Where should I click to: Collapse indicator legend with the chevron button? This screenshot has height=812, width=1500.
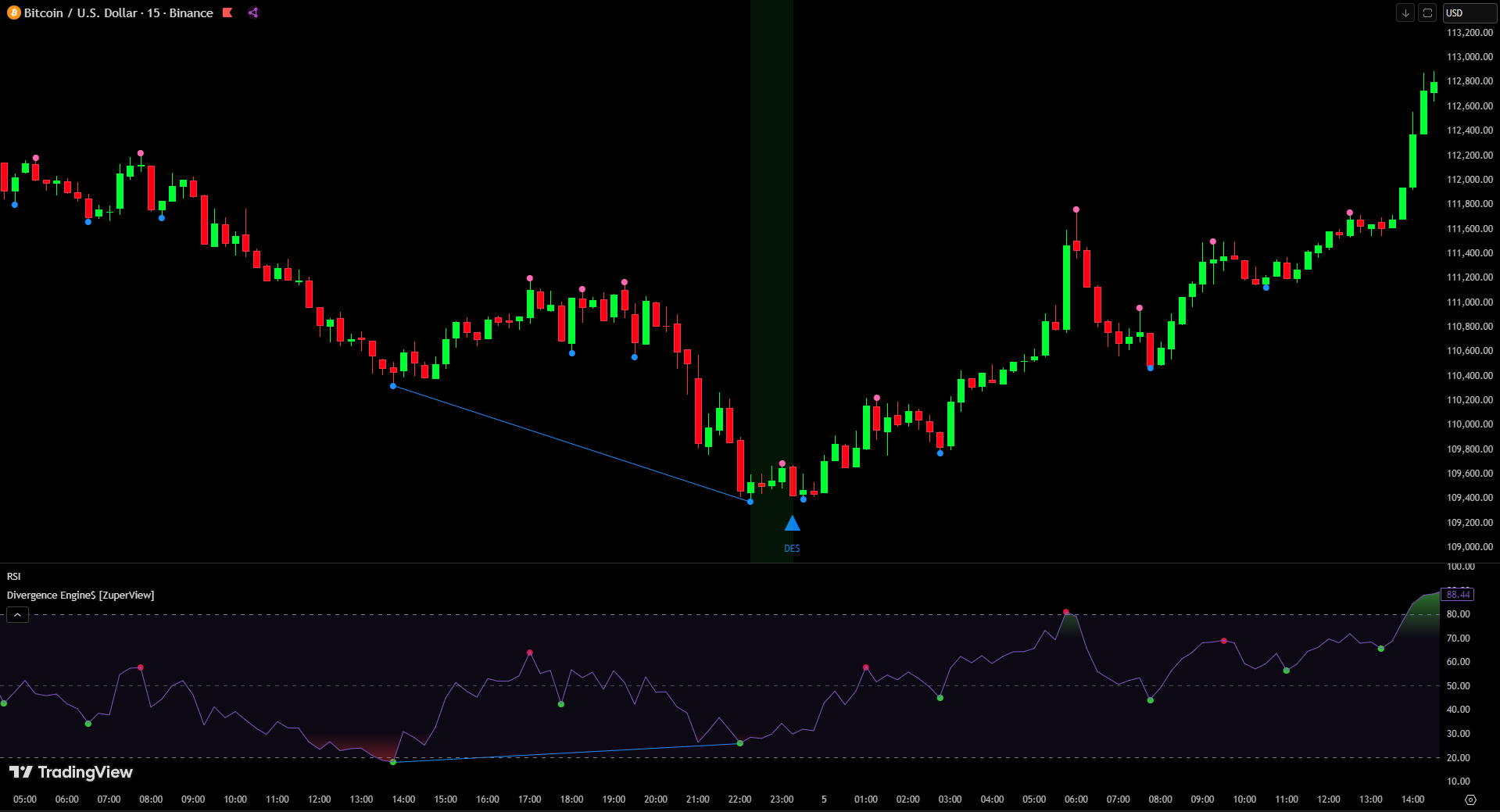(x=17, y=615)
